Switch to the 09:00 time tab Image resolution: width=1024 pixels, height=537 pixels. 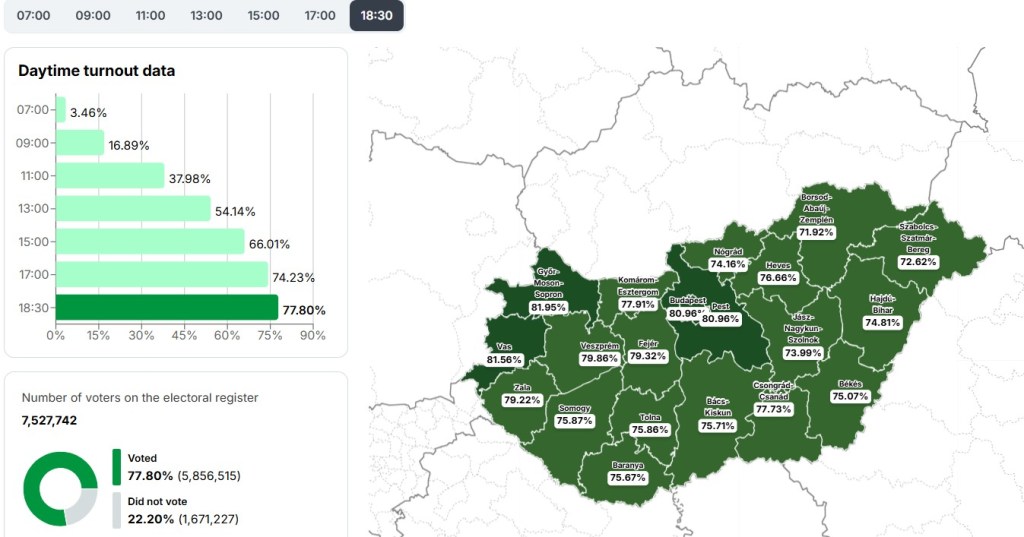93,16
